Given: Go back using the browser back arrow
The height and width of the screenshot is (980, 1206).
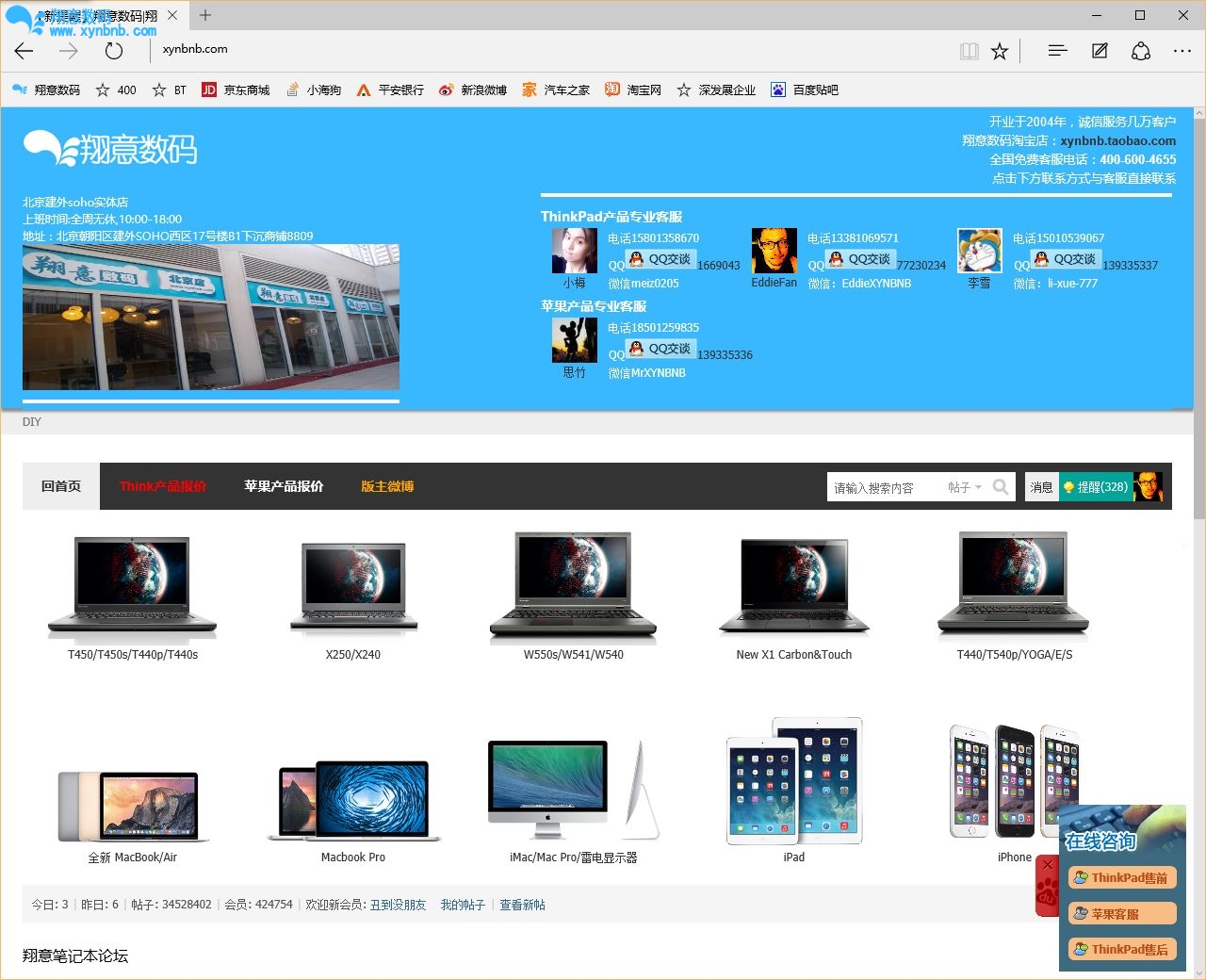Looking at the screenshot, I should point(24,51).
